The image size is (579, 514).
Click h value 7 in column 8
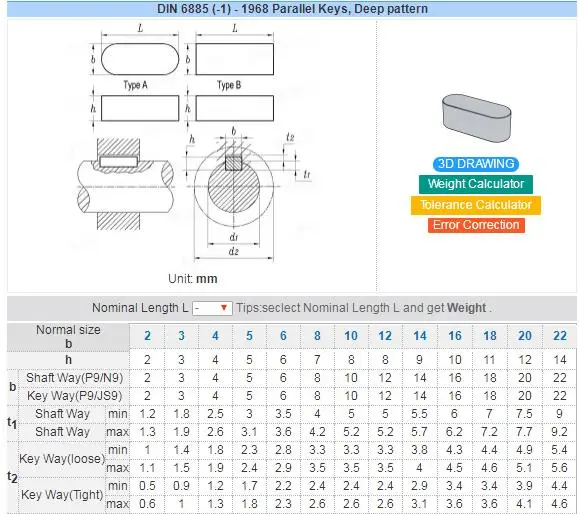(317, 360)
